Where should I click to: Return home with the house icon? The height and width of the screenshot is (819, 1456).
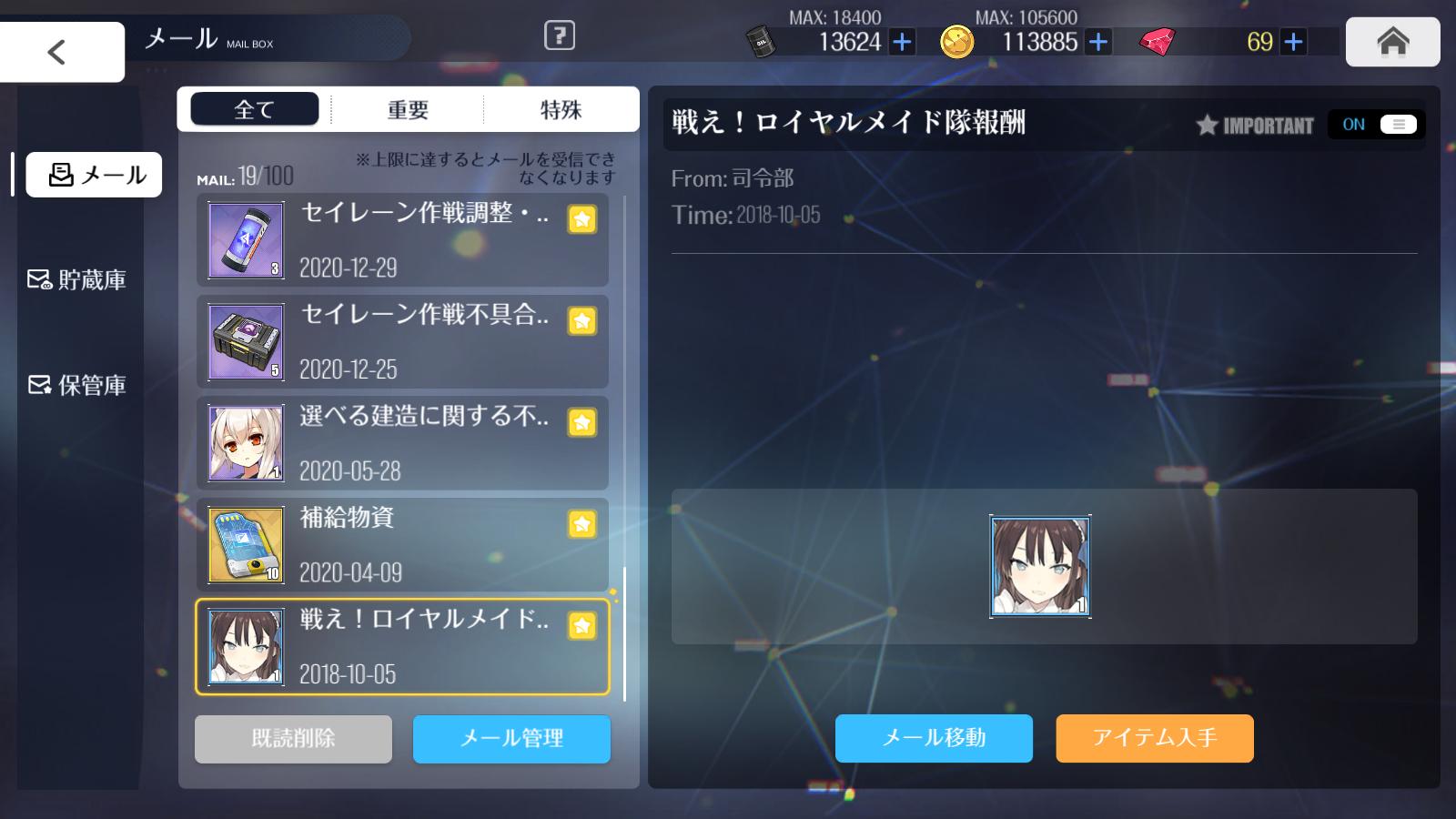click(x=1392, y=42)
